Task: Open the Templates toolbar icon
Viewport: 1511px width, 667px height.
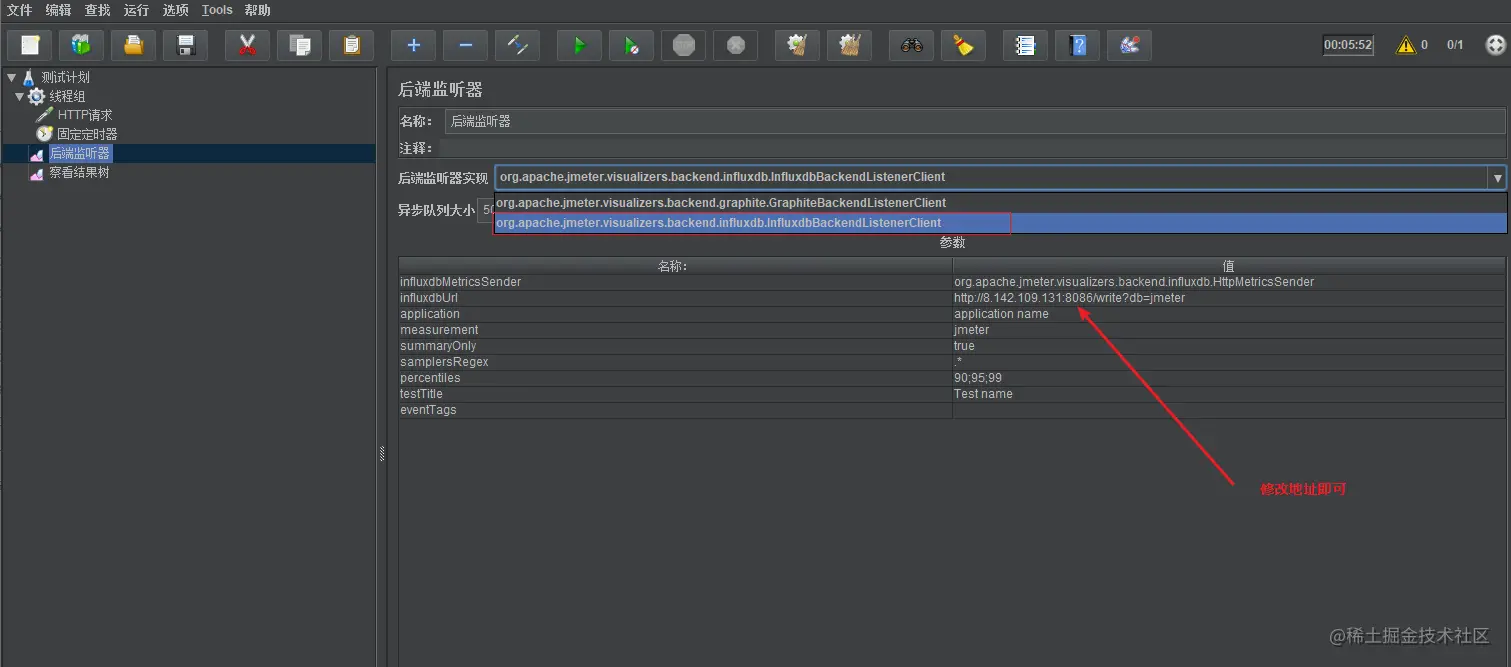Action: tap(82, 45)
